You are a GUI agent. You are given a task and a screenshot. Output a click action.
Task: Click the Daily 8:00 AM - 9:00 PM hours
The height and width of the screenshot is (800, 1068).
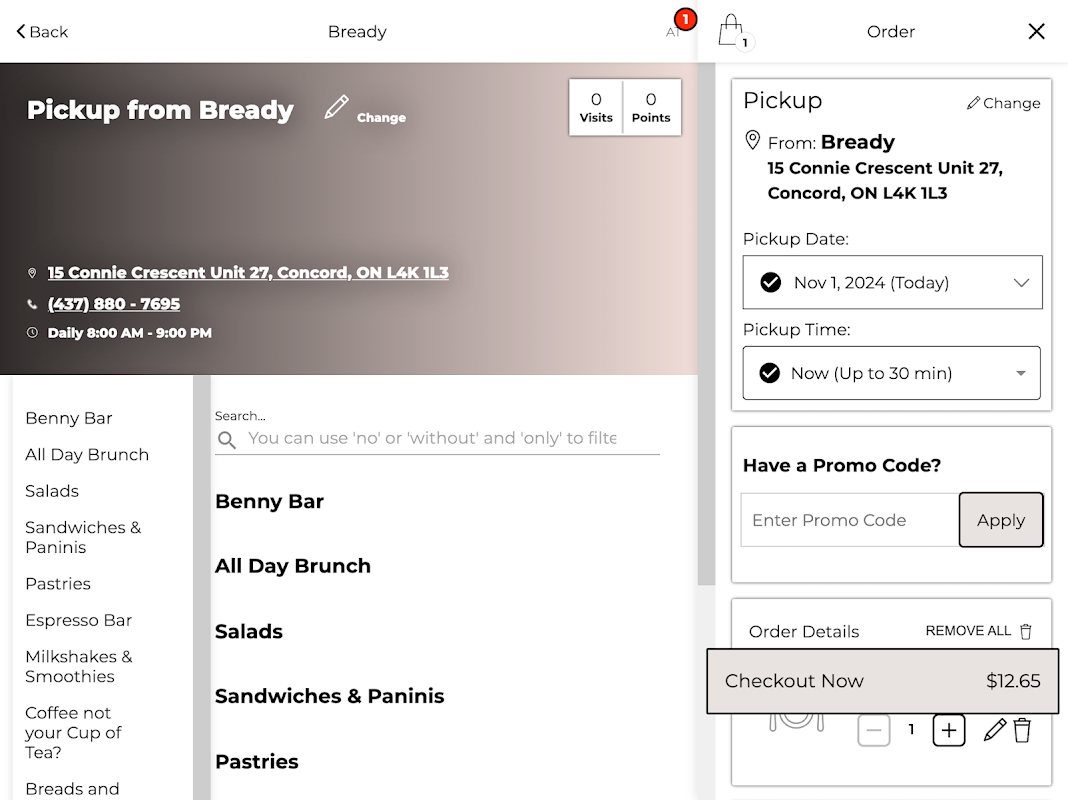pyautogui.click(x=129, y=333)
